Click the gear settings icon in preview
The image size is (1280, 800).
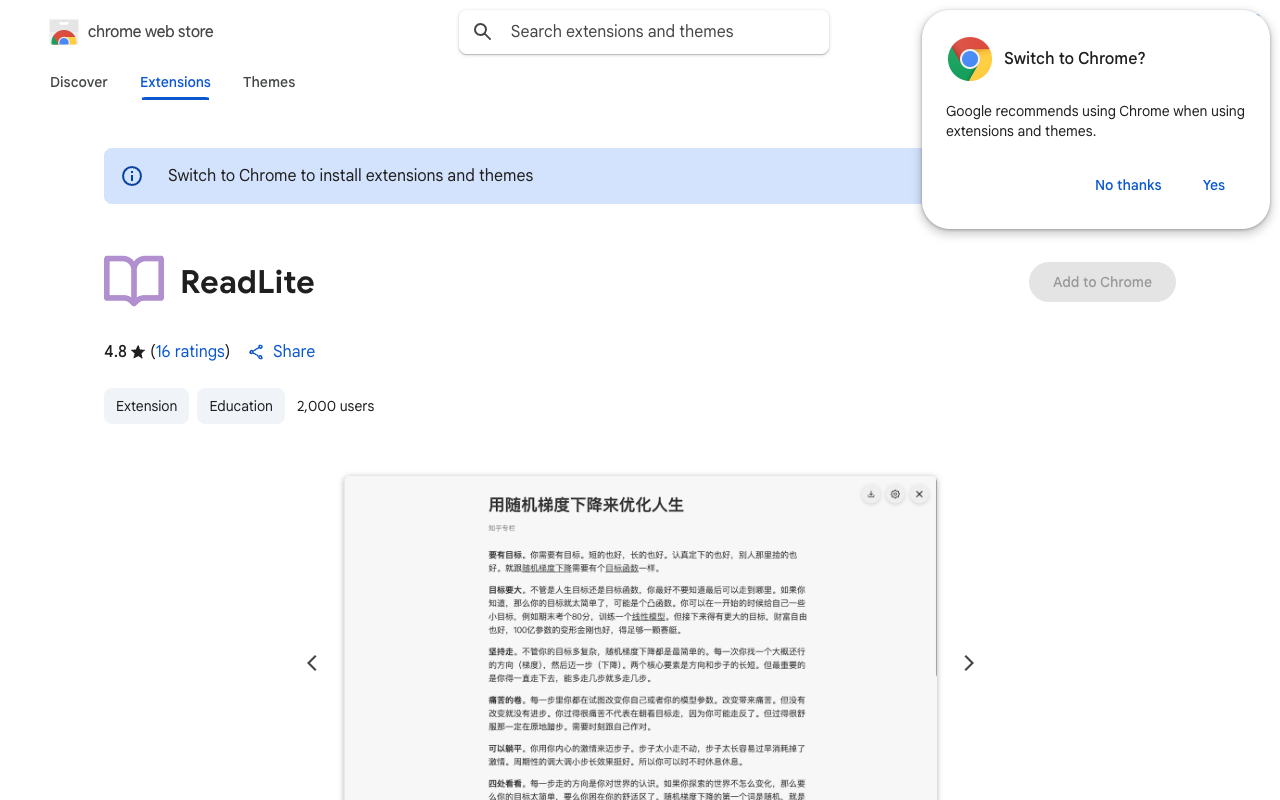coord(895,494)
